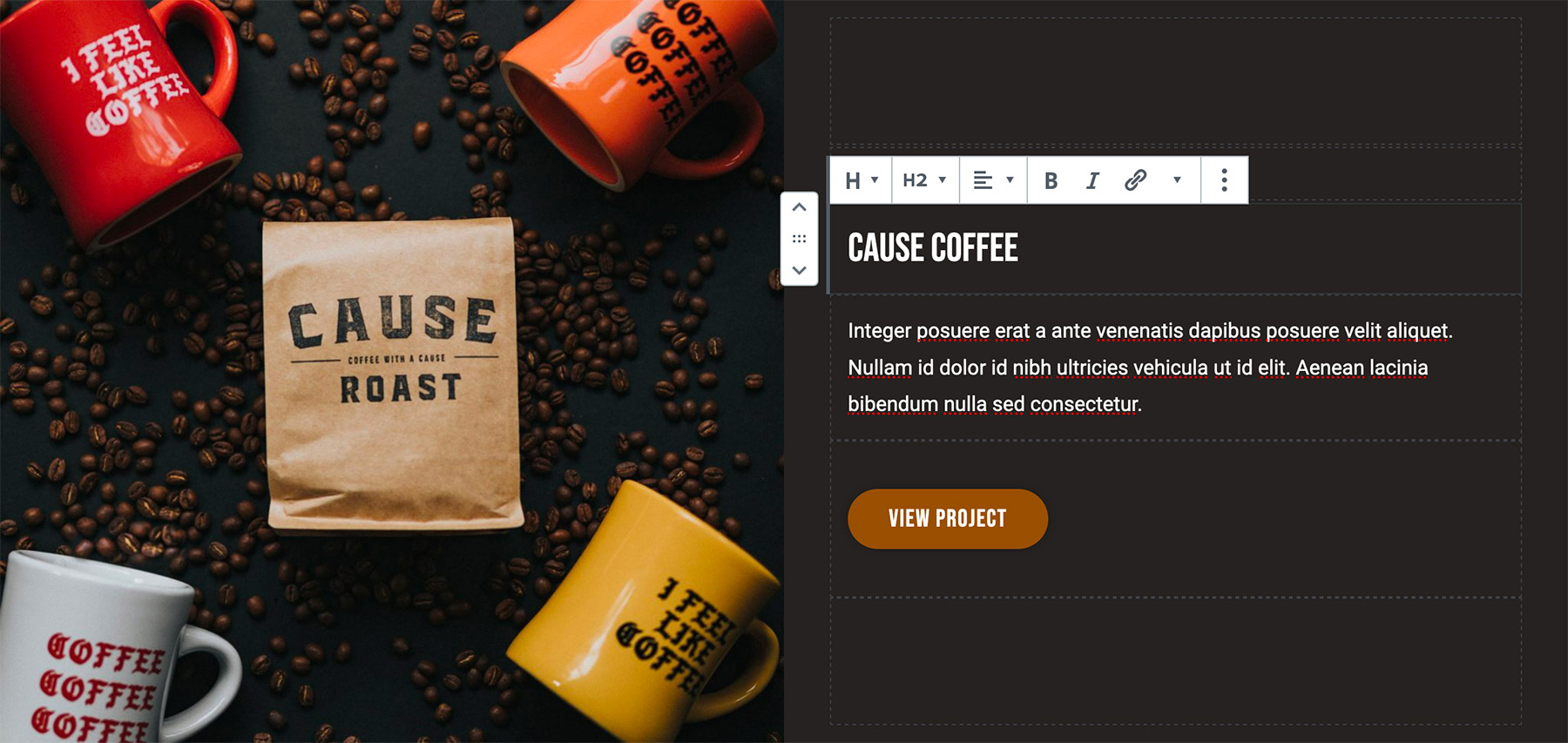Click the Cause Roast coffee bag photo
Viewport: 1568px width, 743px height.
pyautogui.click(x=393, y=375)
